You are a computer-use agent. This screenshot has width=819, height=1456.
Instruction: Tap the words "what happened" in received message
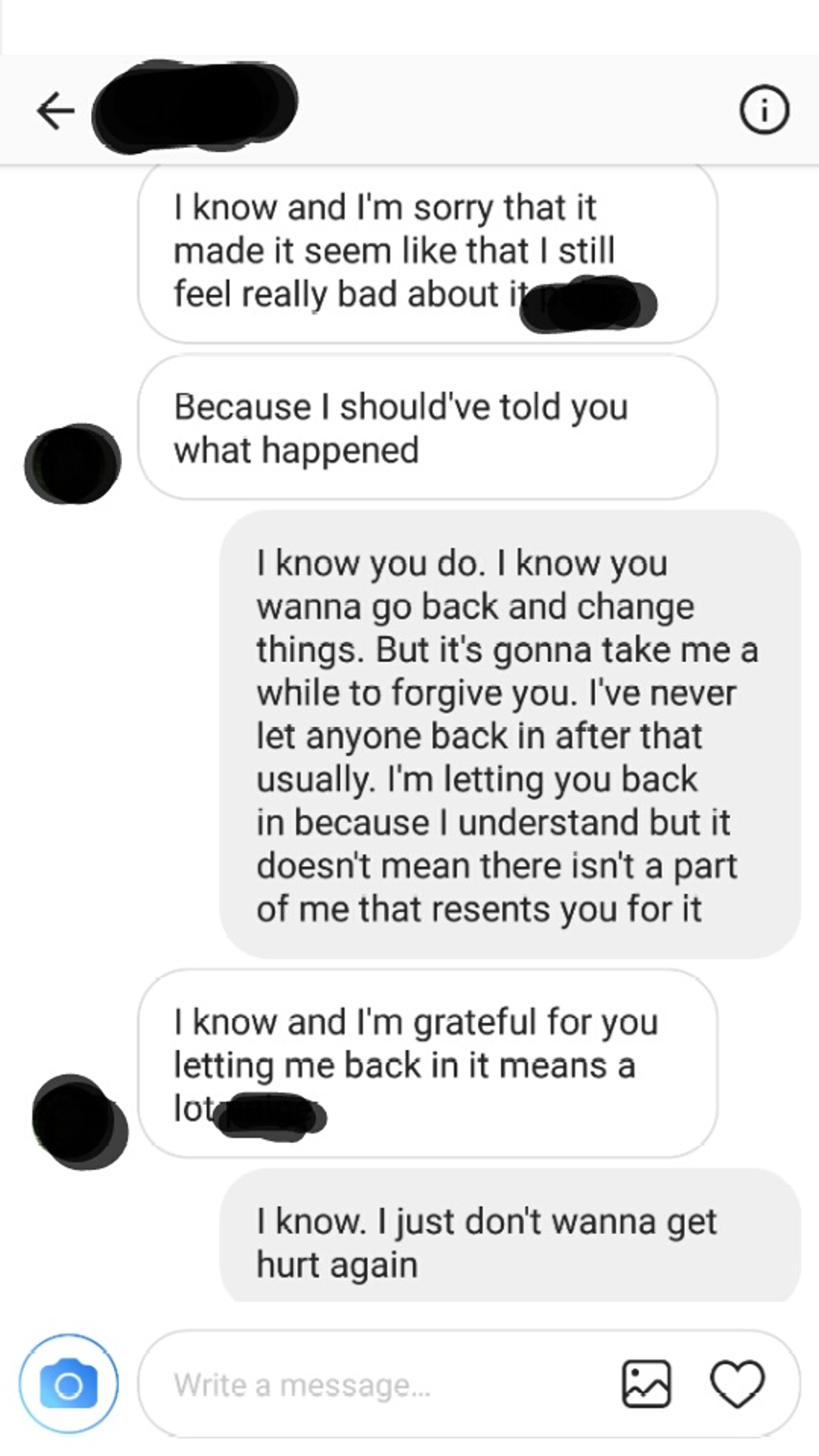tap(296, 451)
